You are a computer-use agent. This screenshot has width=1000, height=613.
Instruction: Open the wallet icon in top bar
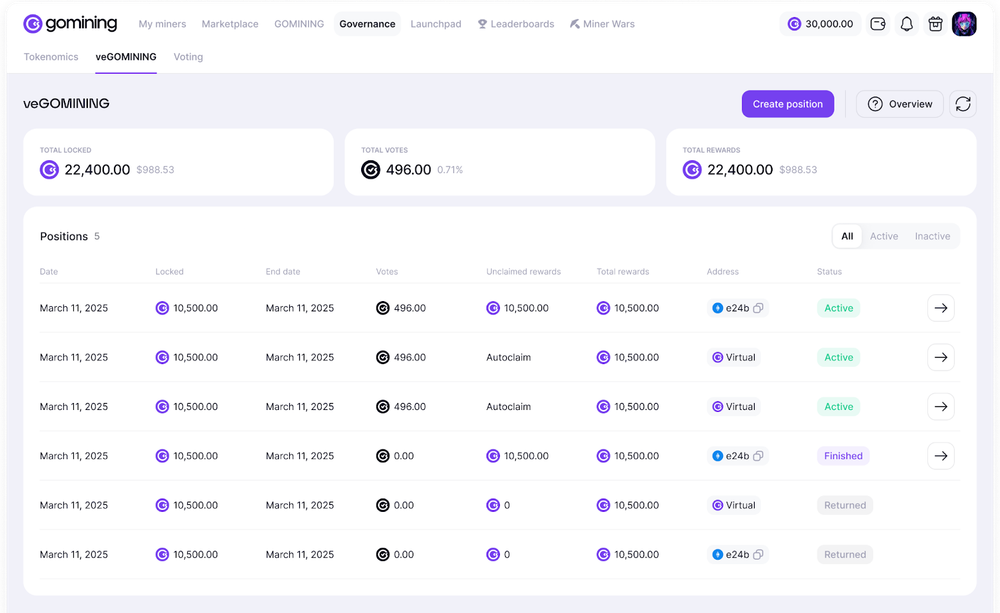pos(878,24)
